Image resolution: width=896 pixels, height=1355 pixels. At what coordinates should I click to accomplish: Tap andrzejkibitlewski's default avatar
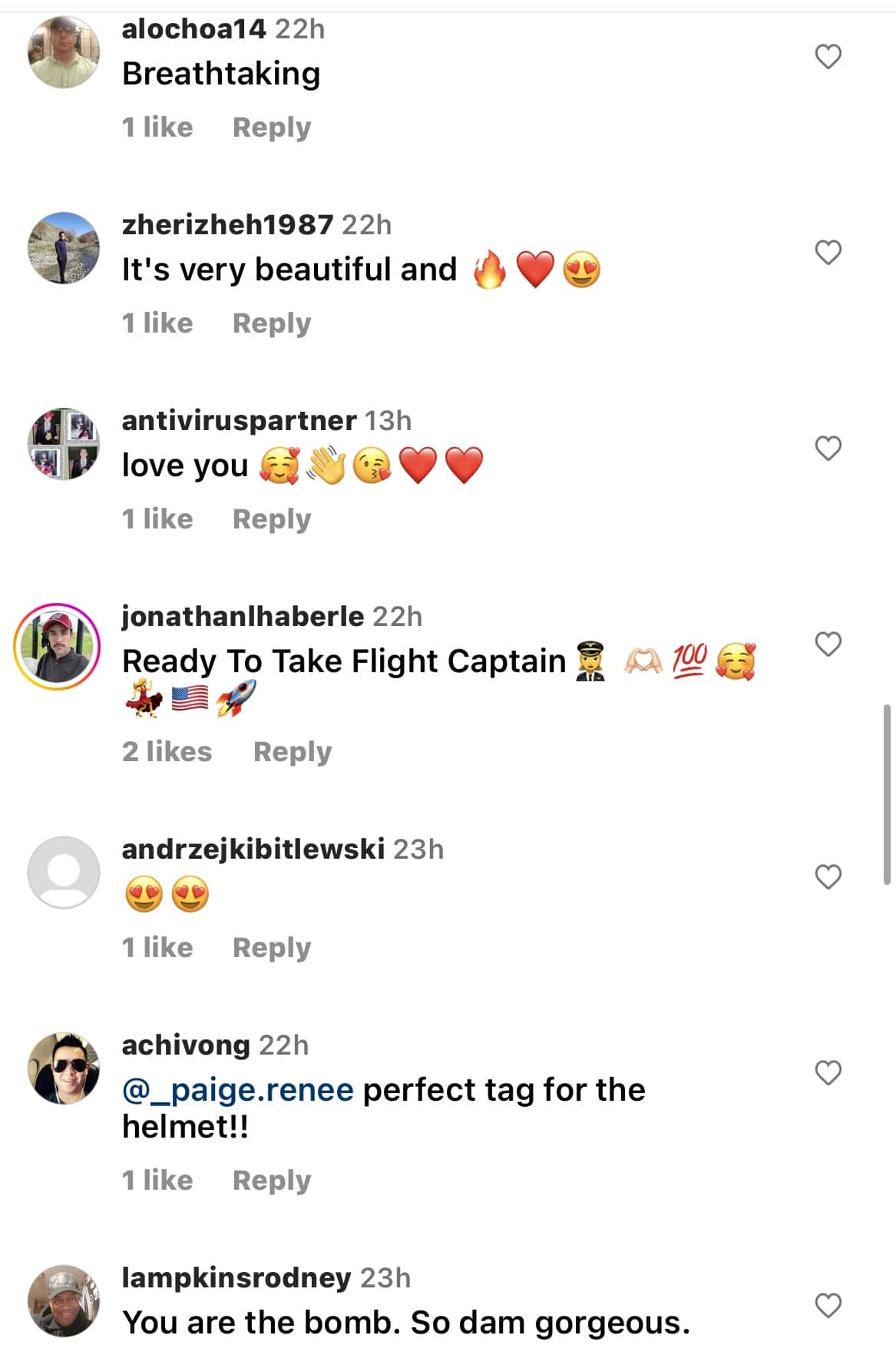pos(64,873)
